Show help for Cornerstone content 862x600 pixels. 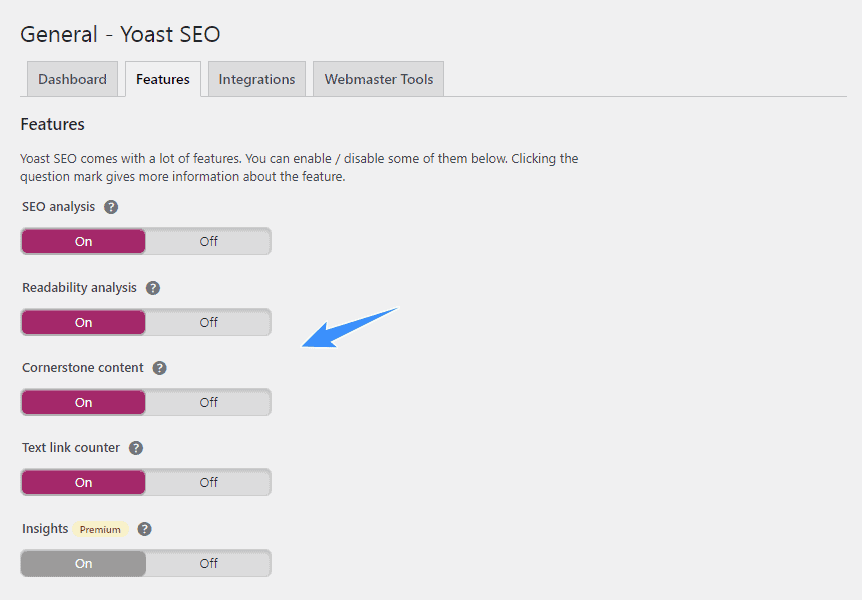(x=159, y=368)
